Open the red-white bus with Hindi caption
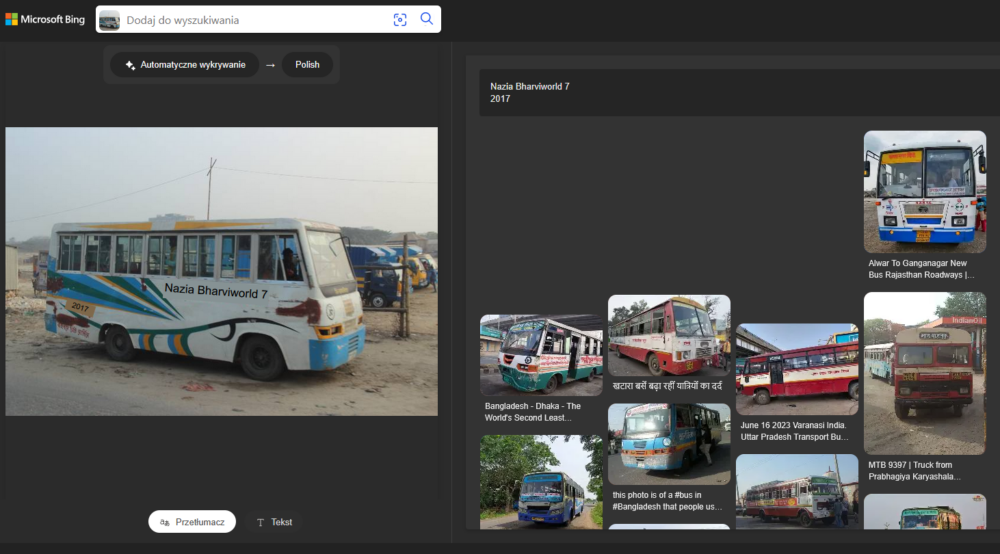Viewport: 1000px width, 554px height. [x=669, y=335]
